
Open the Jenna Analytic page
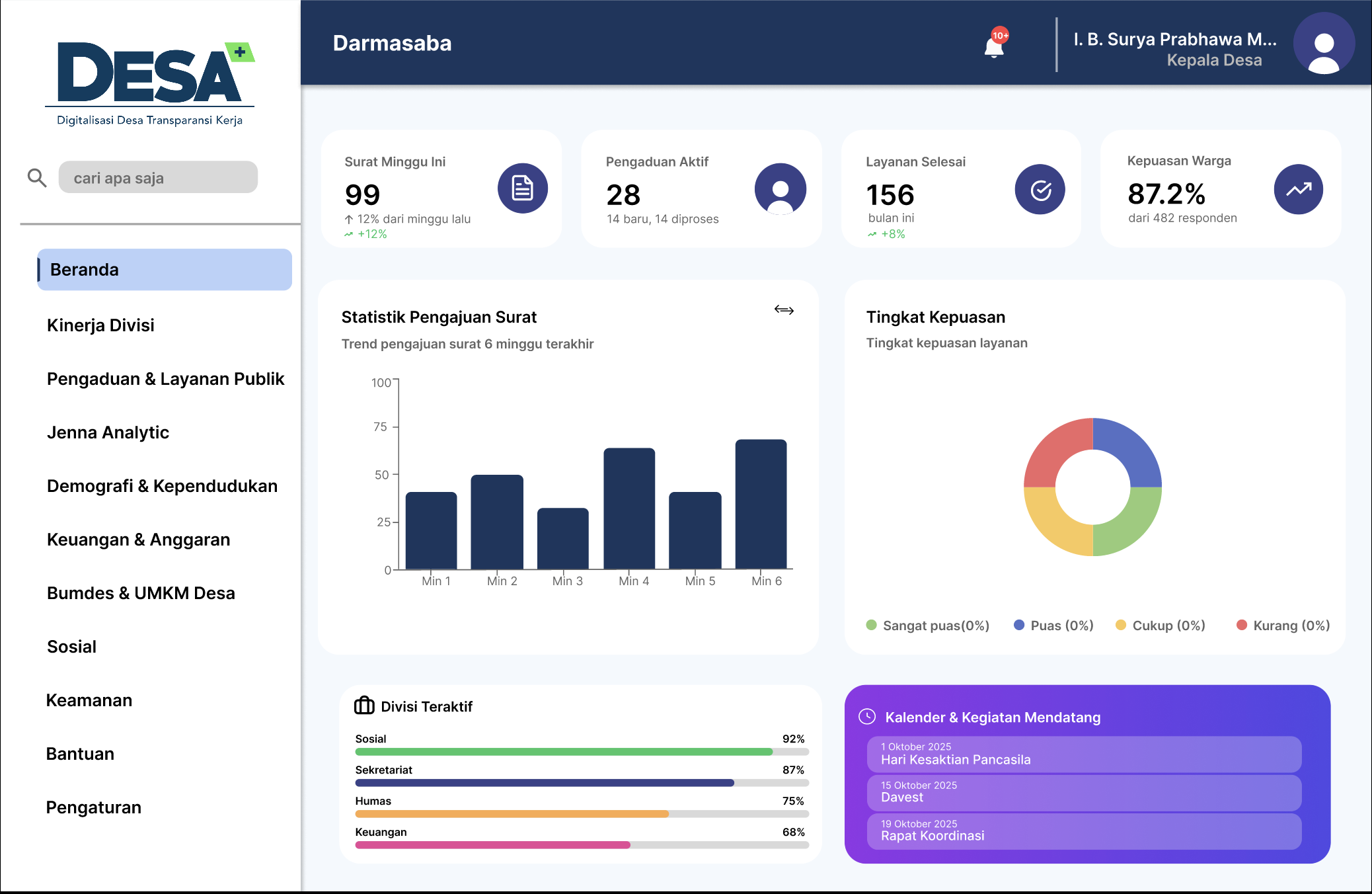tap(108, 432)
